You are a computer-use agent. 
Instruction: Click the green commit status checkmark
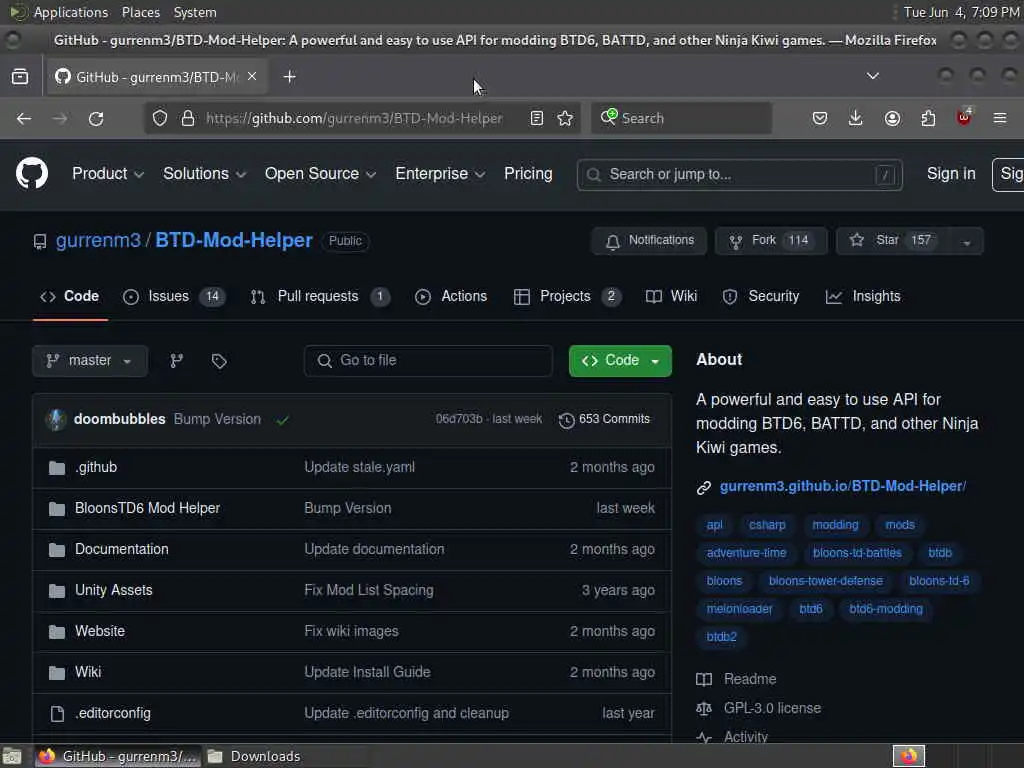point(282,420)
